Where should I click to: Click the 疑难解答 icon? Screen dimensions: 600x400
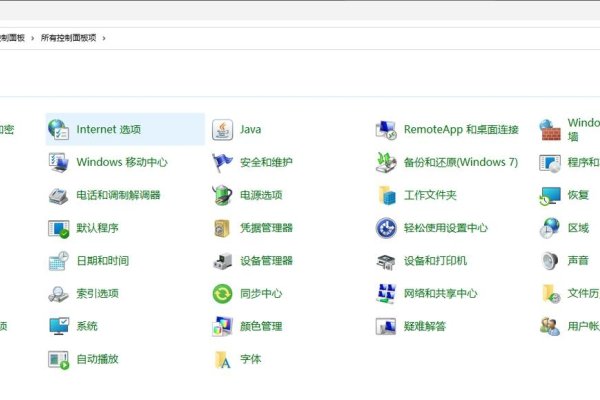click(x=386, y=327)
